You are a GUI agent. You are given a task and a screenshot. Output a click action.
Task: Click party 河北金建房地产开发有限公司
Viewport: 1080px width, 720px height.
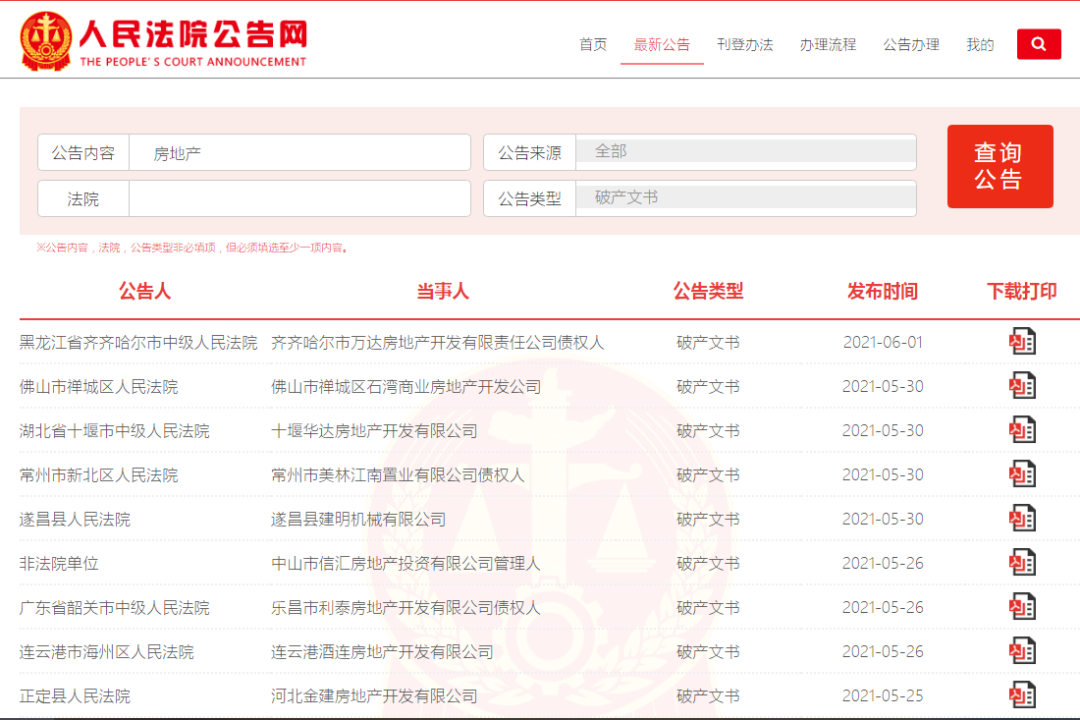(374, 696)
